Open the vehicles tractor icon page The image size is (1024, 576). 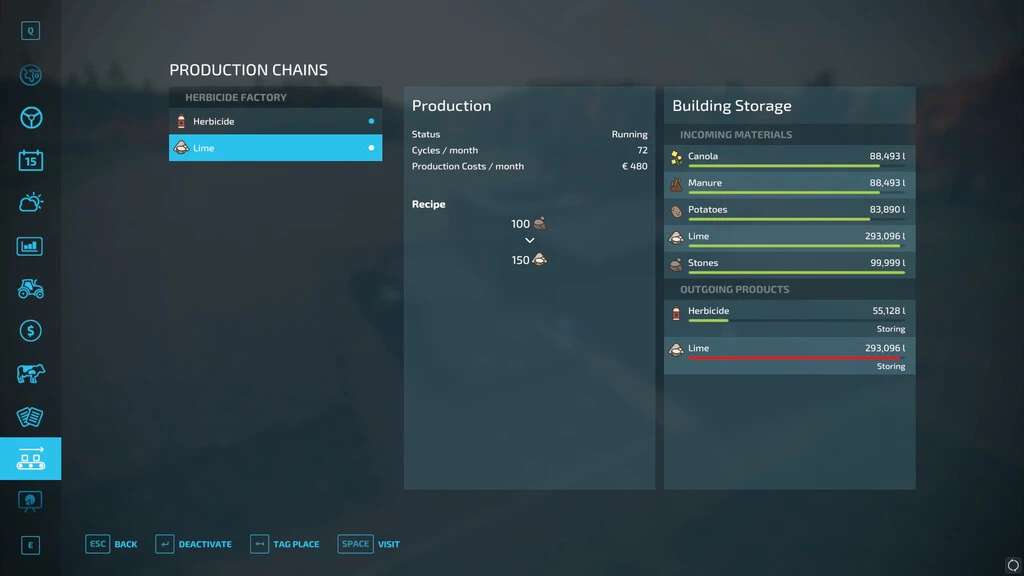[30, 288]
